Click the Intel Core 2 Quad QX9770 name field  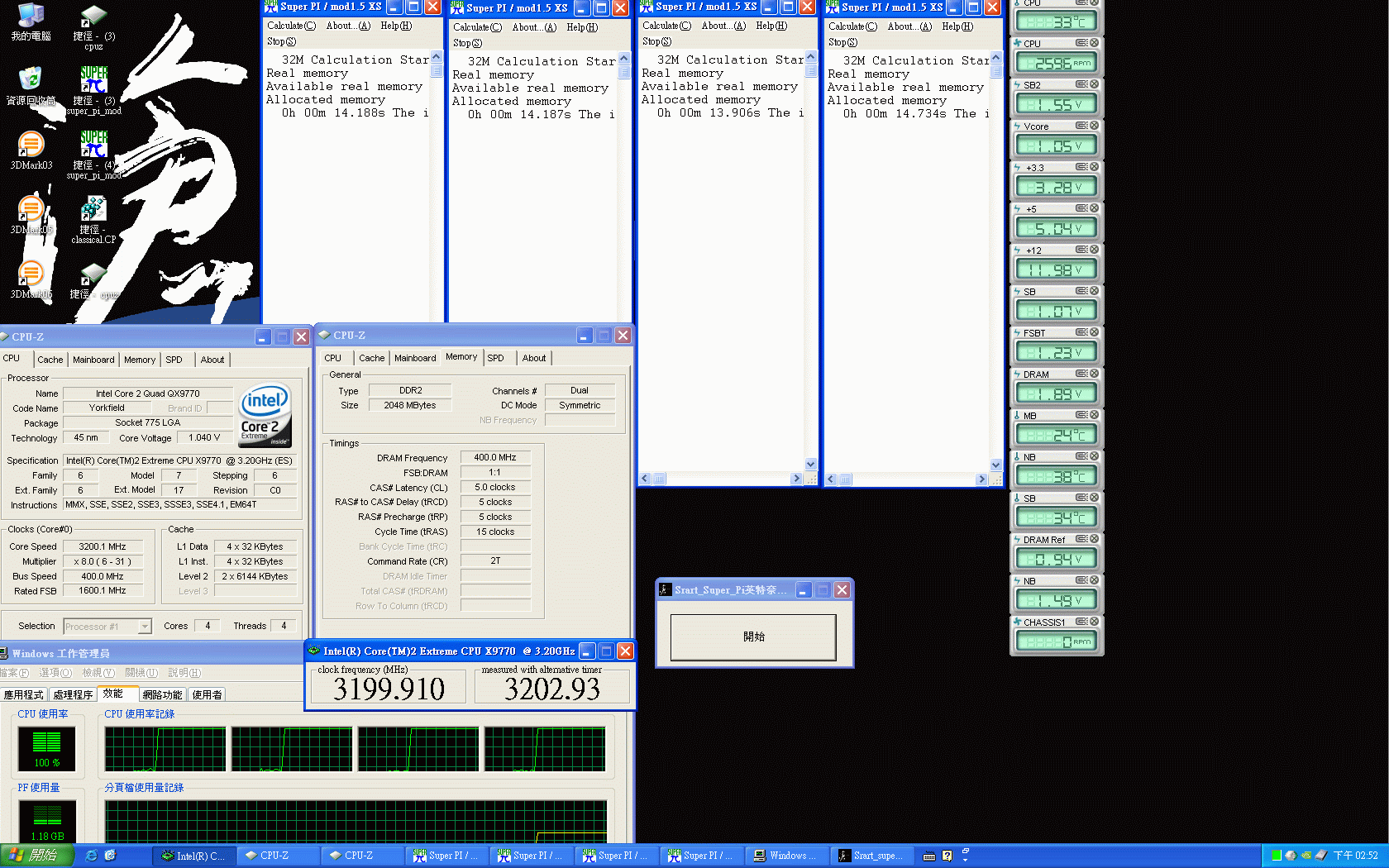(147, 393)
